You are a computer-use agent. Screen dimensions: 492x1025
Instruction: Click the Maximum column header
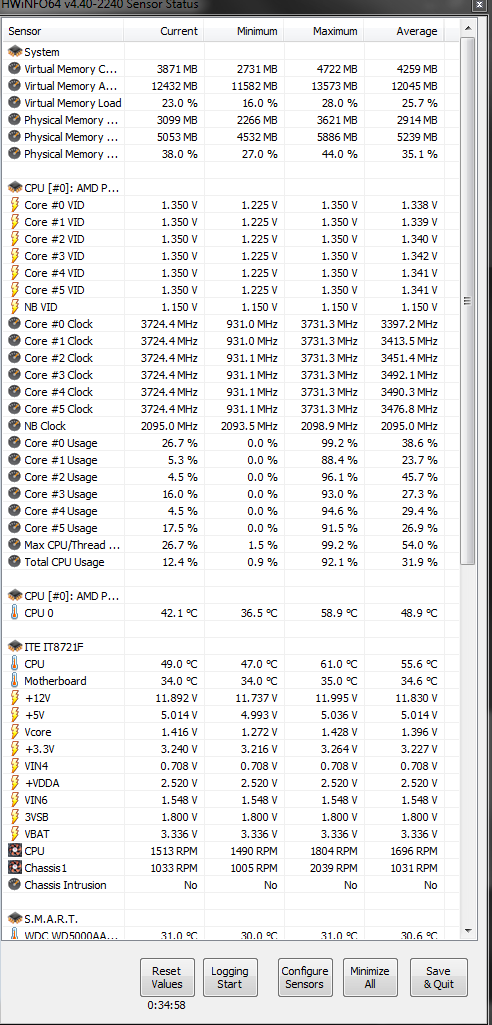pos(323,31)
